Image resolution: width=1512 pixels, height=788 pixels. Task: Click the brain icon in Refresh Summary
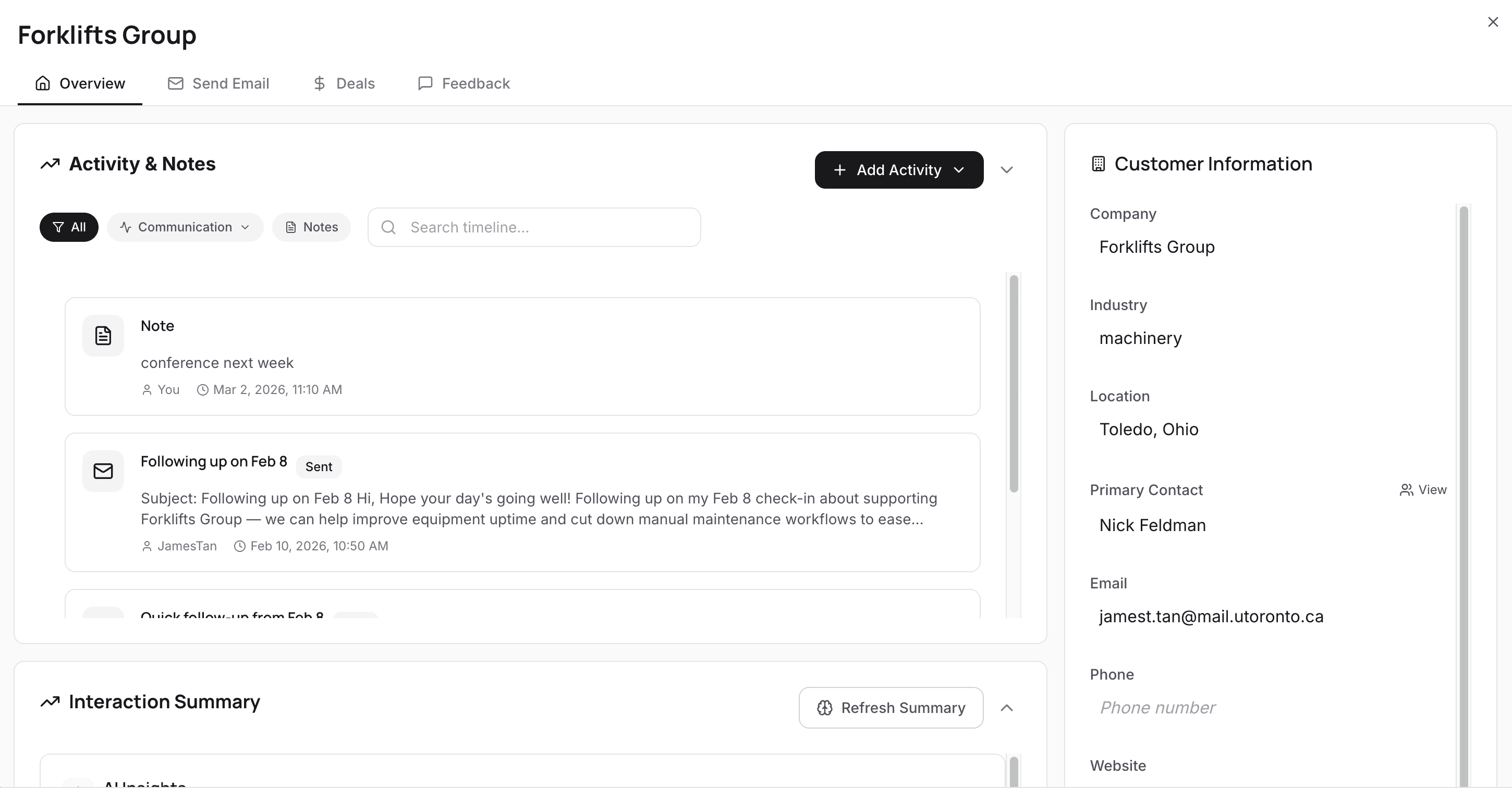(824, 708)
